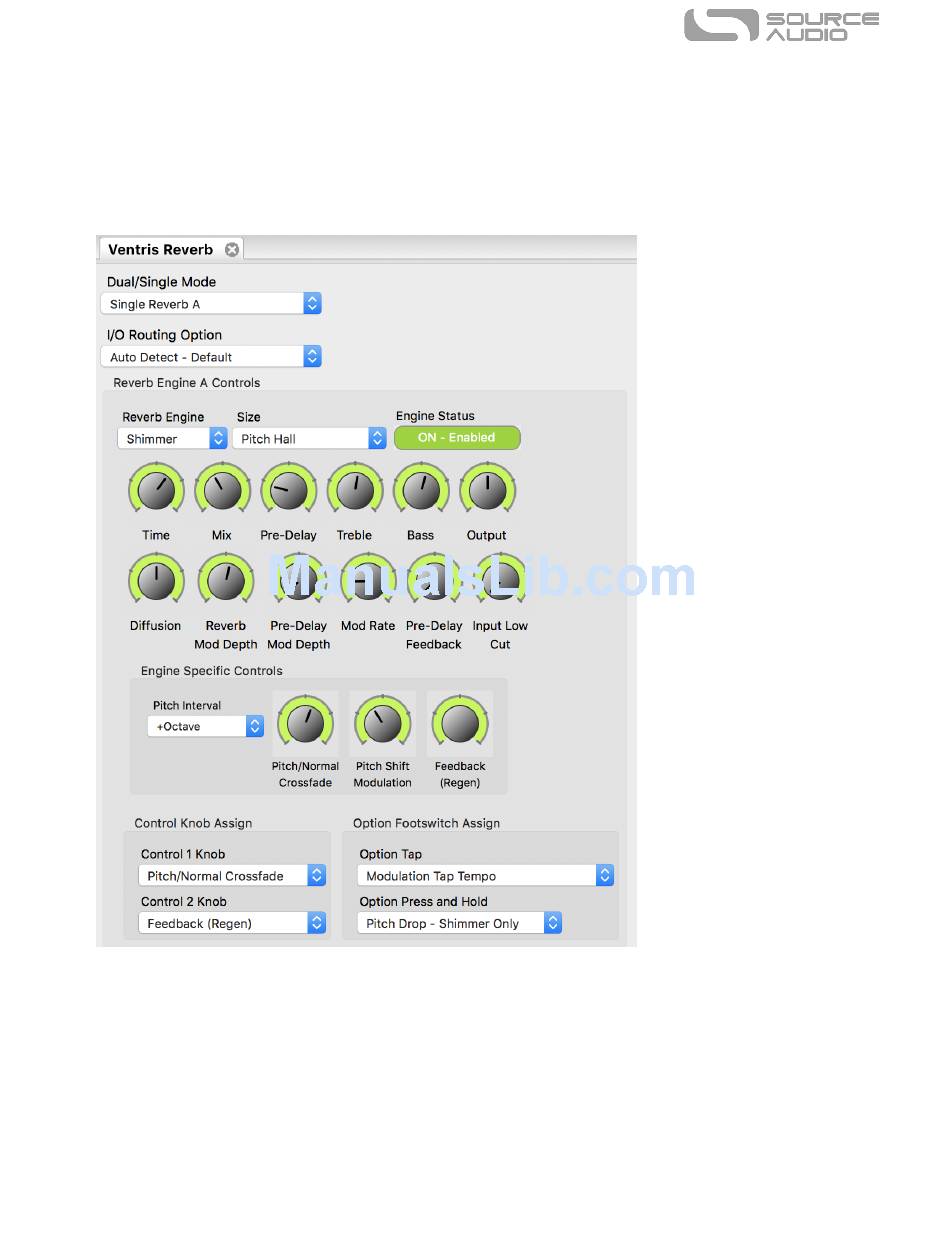Click the Pitch Shift Modulation knob
950x1260 pixels.
[x=383, y=723]
